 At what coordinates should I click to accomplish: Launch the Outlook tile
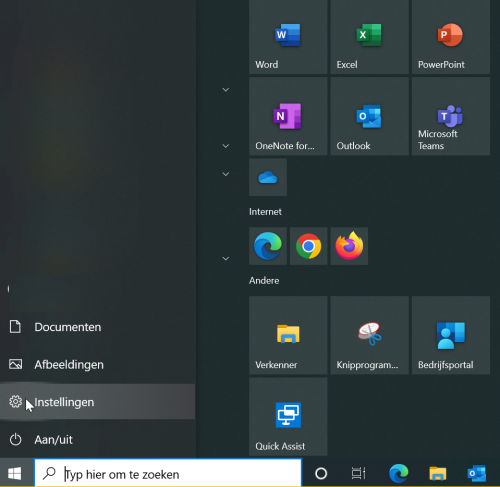[x=369, y=116]
